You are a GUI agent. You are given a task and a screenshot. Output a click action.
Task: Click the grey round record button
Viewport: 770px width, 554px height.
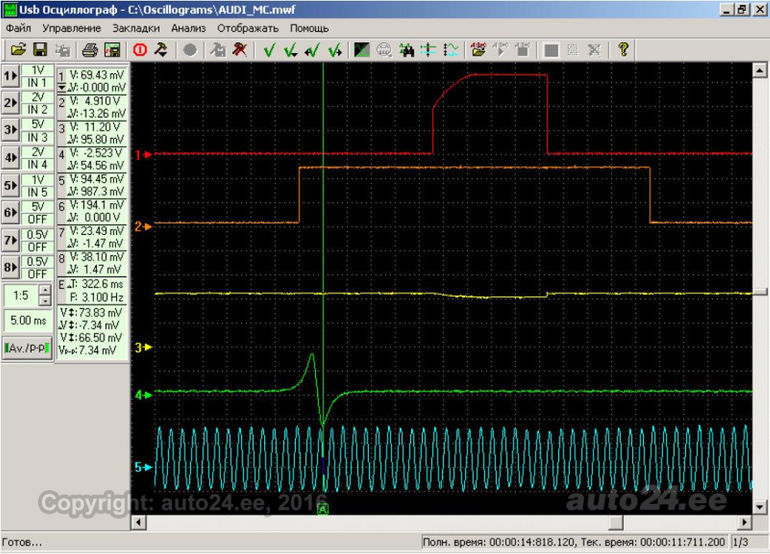pyautogui.click(x=190, y=50)
